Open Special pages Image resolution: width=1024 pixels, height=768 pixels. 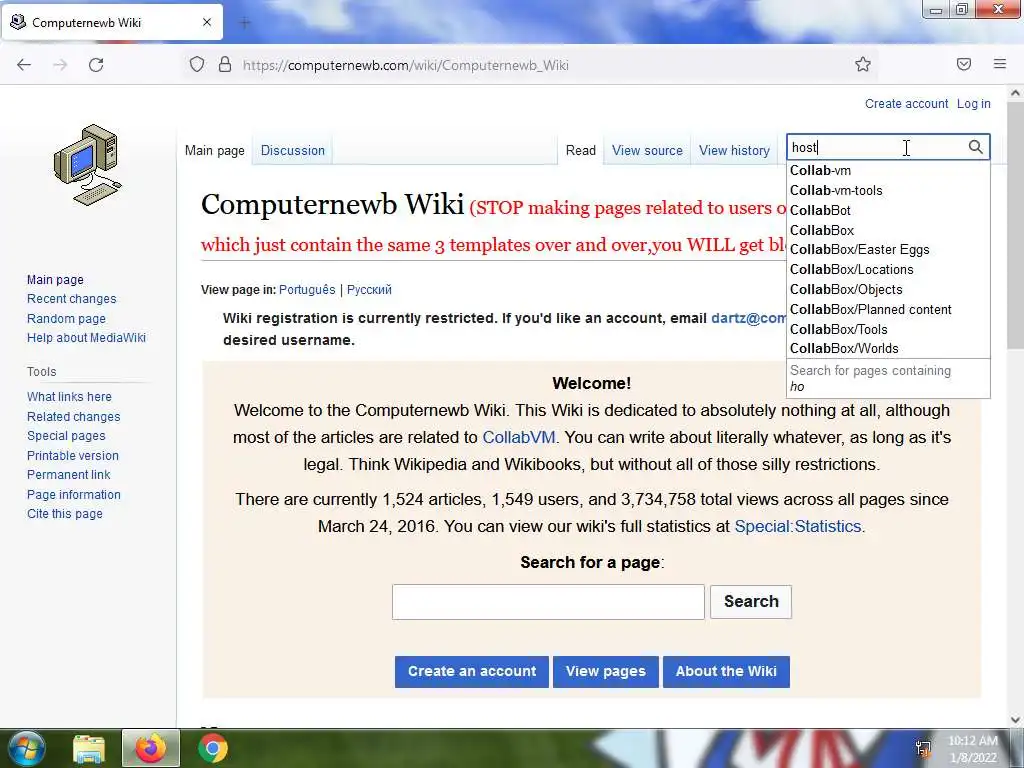pos(66,436)
